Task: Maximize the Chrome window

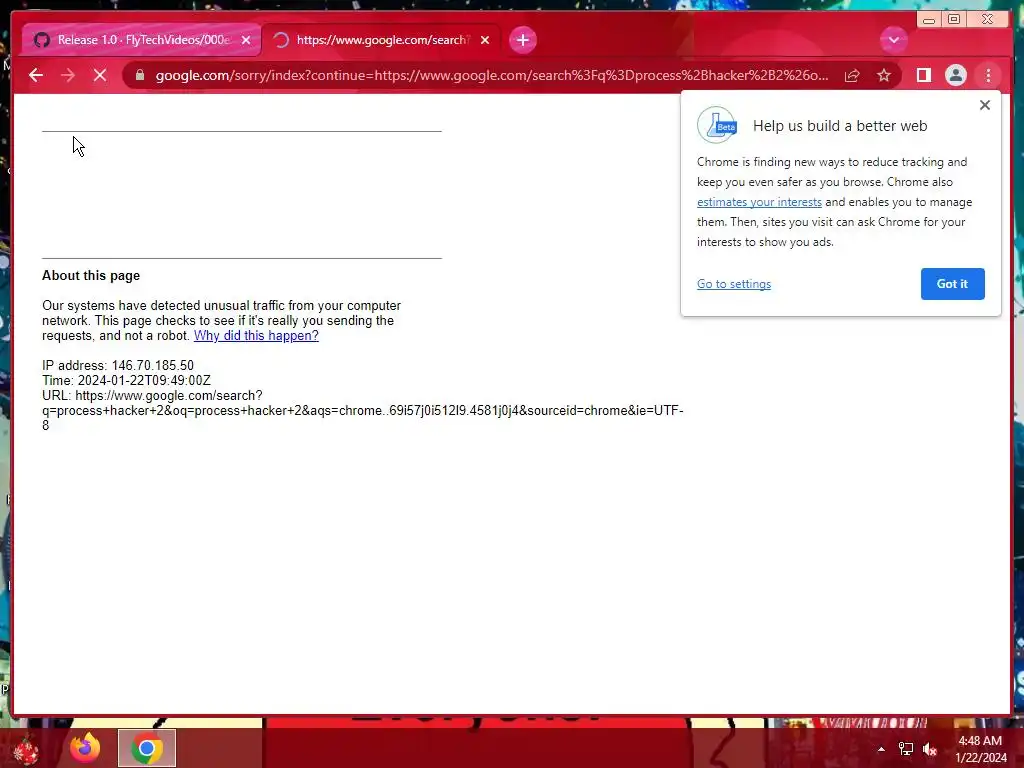Action: click(954, 20)
